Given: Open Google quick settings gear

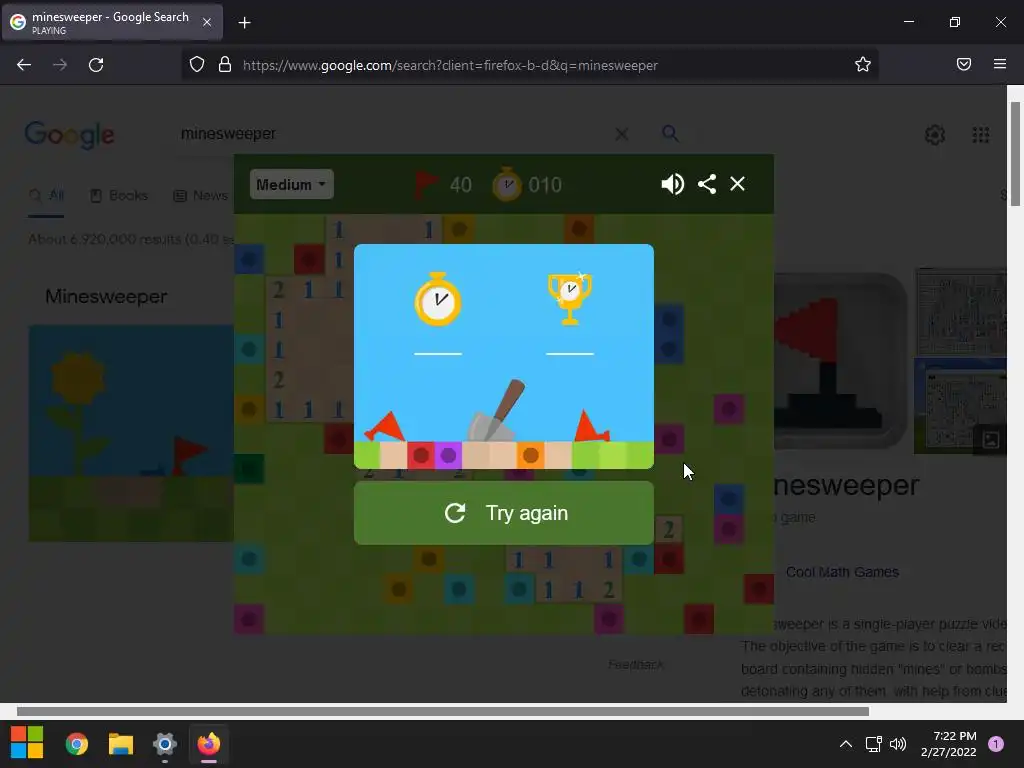Looking at the screenshot, I should coord(935,135).
